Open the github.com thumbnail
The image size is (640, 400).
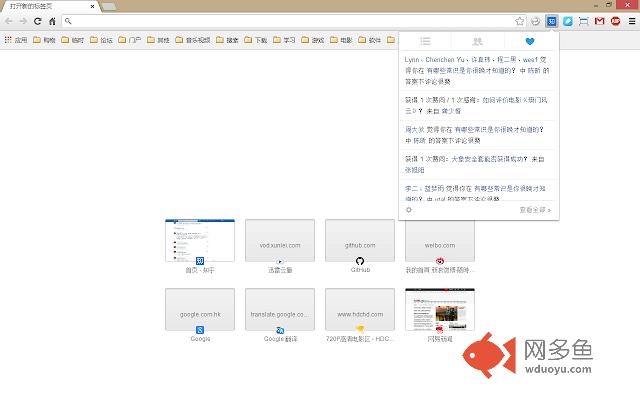click(360, 240)
